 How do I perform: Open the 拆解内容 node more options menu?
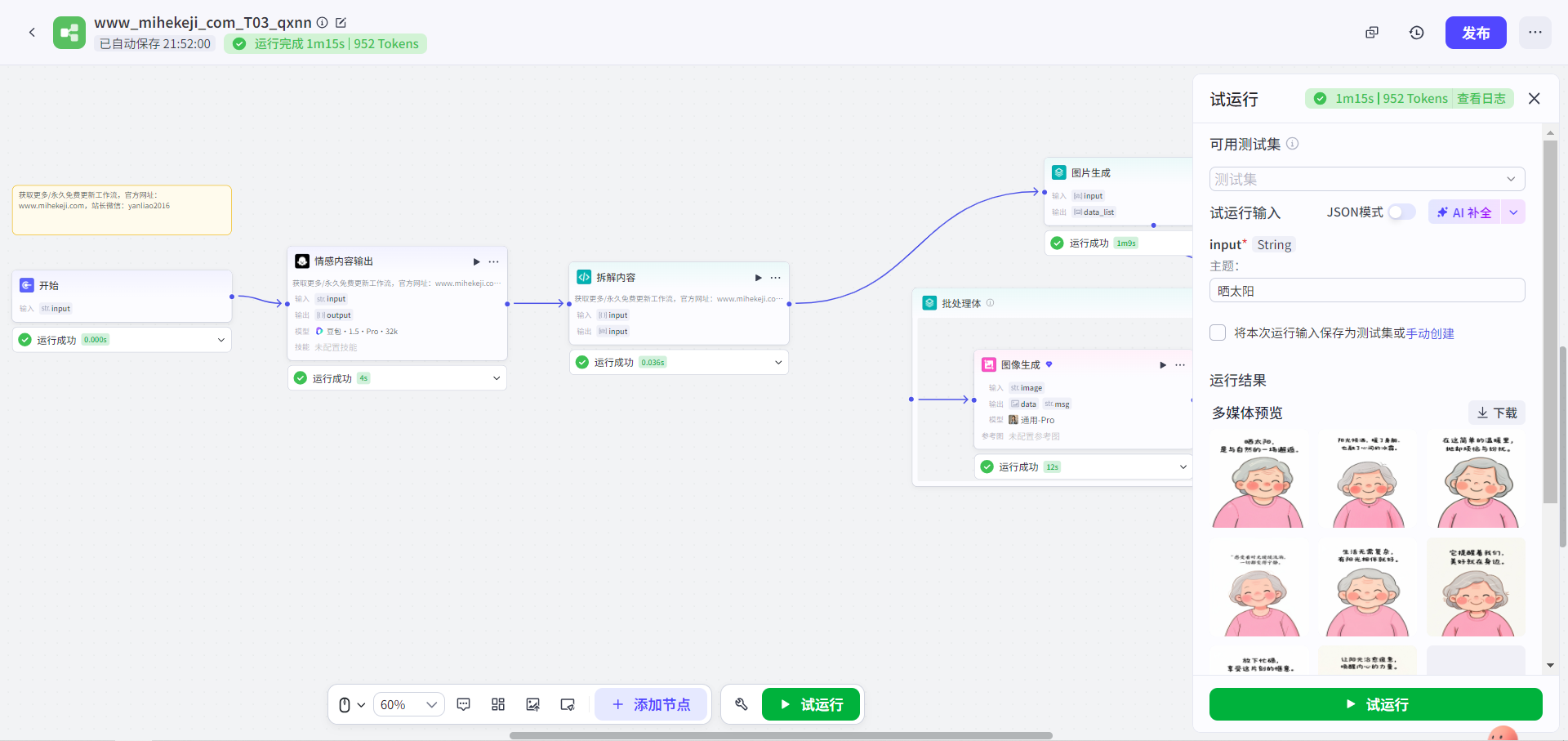click(x=776, y=278)
